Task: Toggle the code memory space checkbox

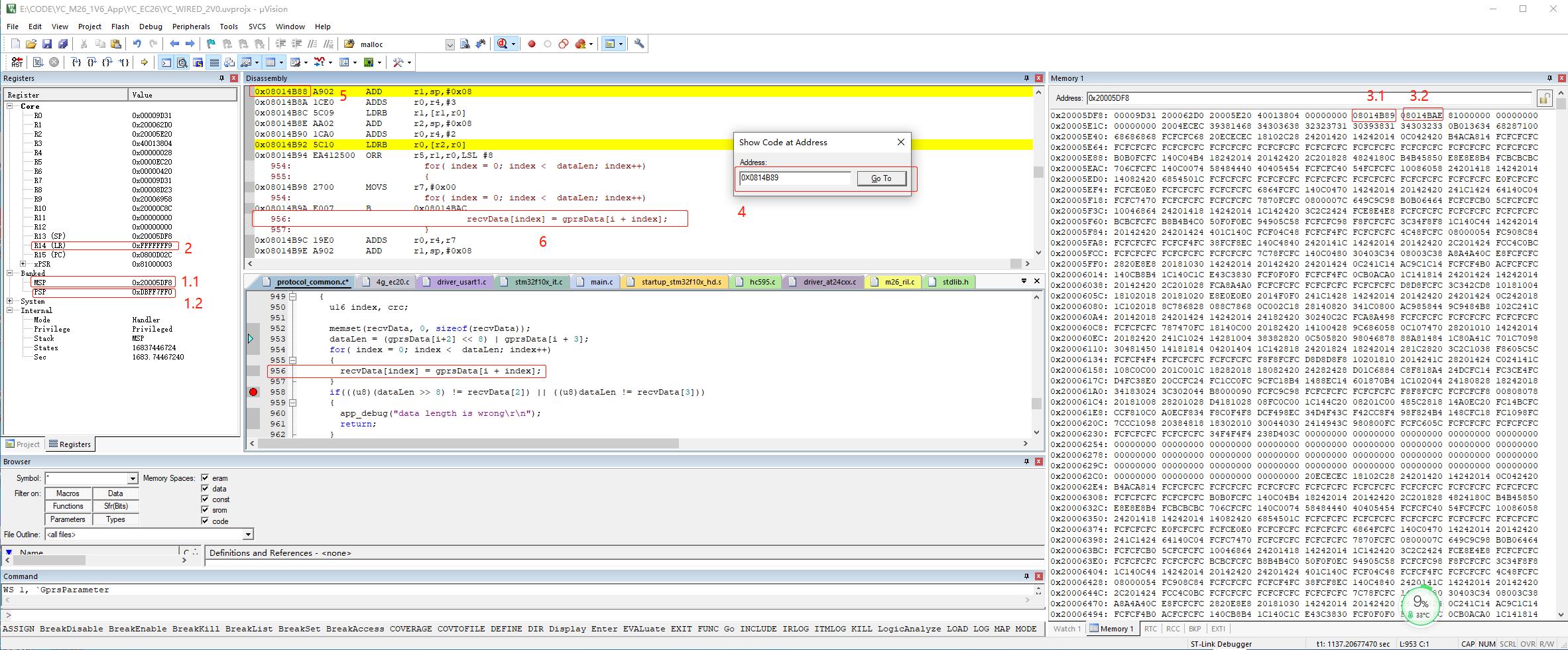Action: coord(206,521)
